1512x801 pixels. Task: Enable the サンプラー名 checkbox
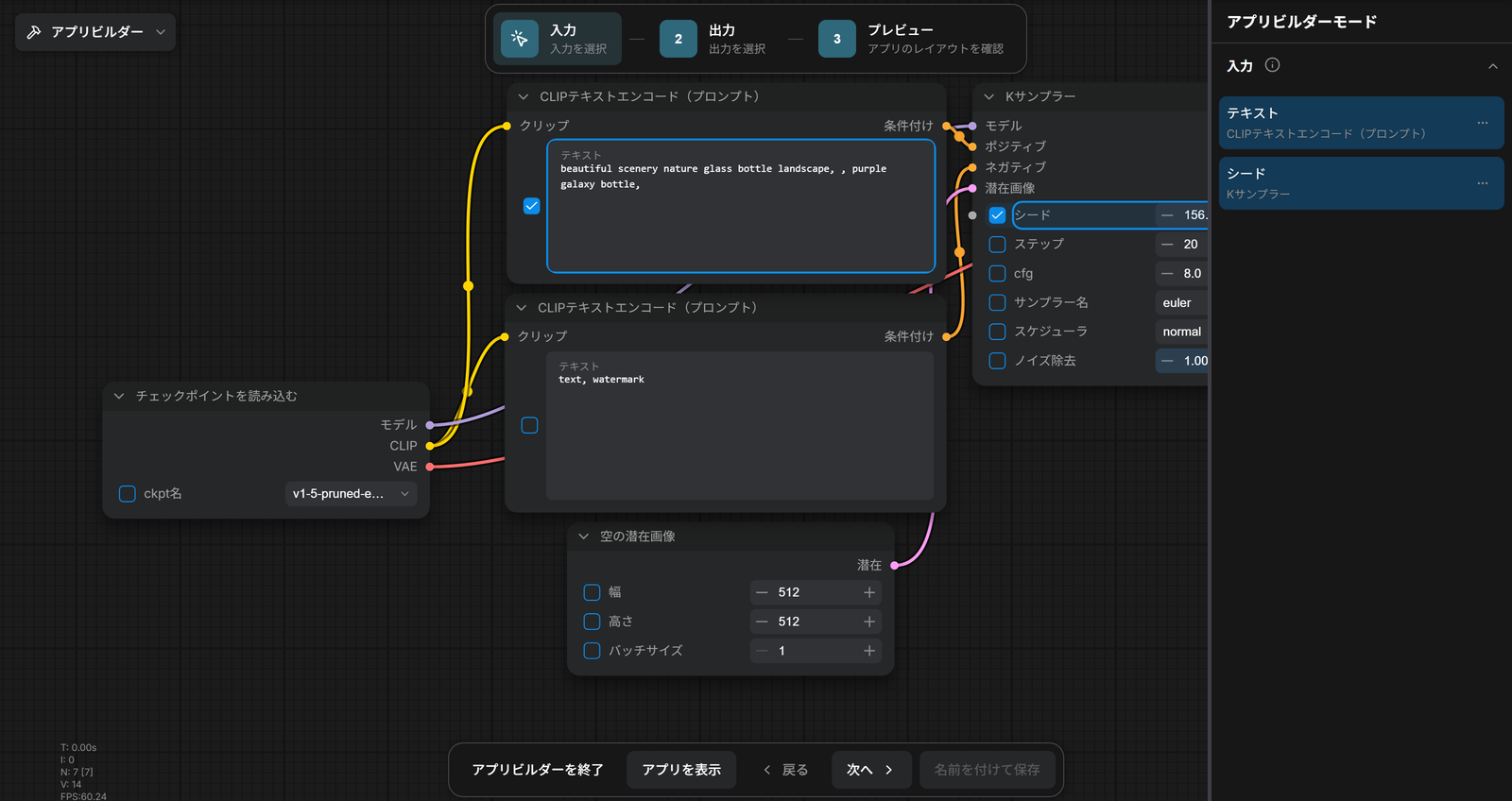point(997,303)
